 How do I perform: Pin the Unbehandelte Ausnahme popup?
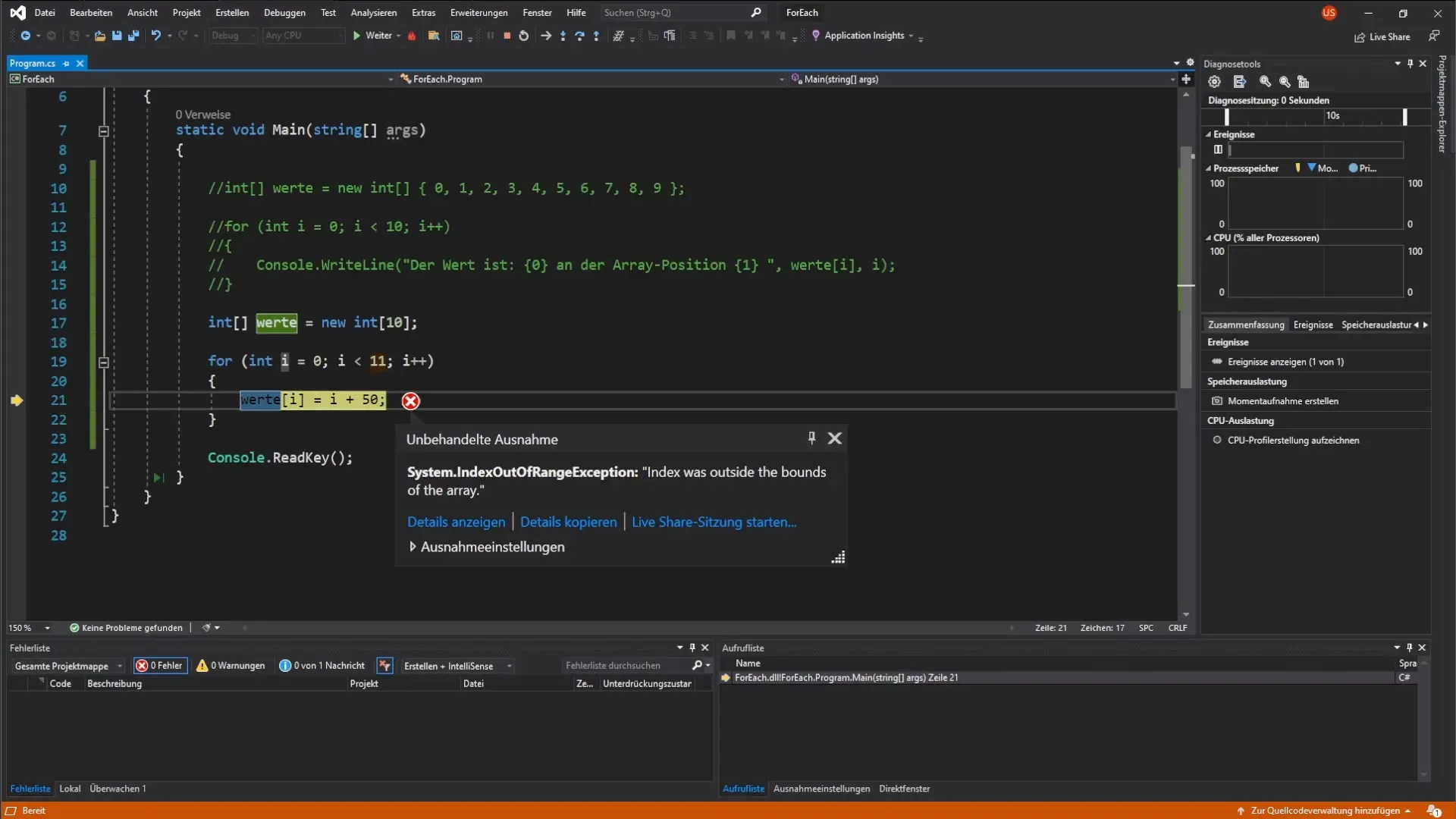[x=811, y=438]
